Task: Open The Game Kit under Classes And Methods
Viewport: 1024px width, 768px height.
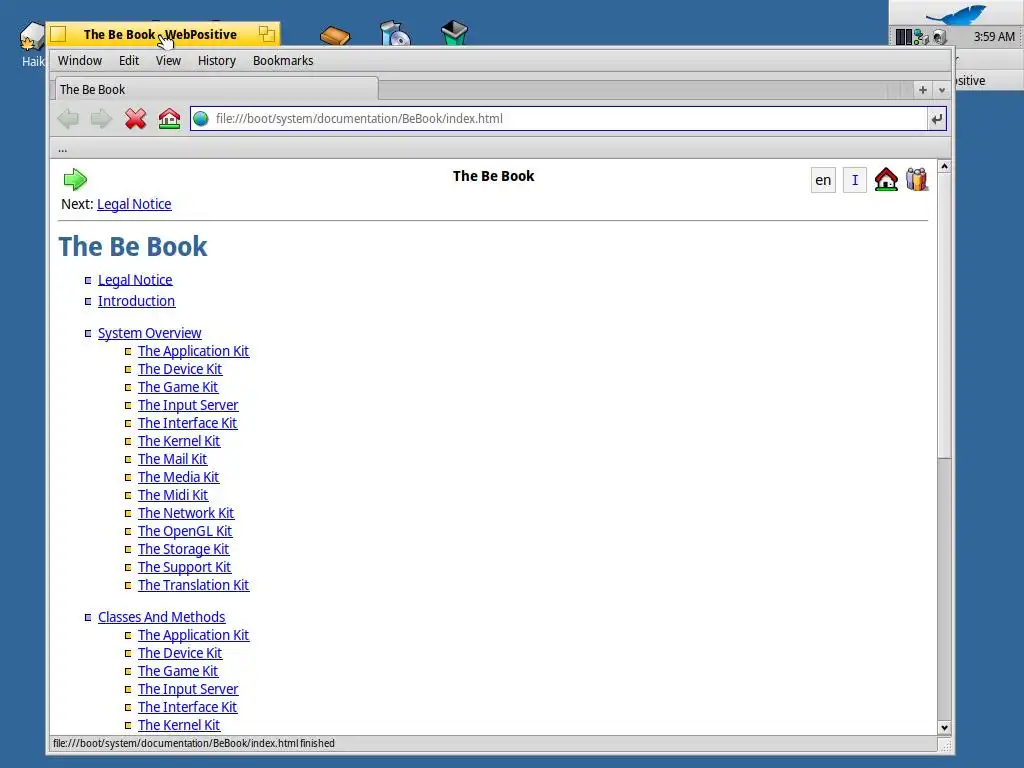Action: coord(178,671)
